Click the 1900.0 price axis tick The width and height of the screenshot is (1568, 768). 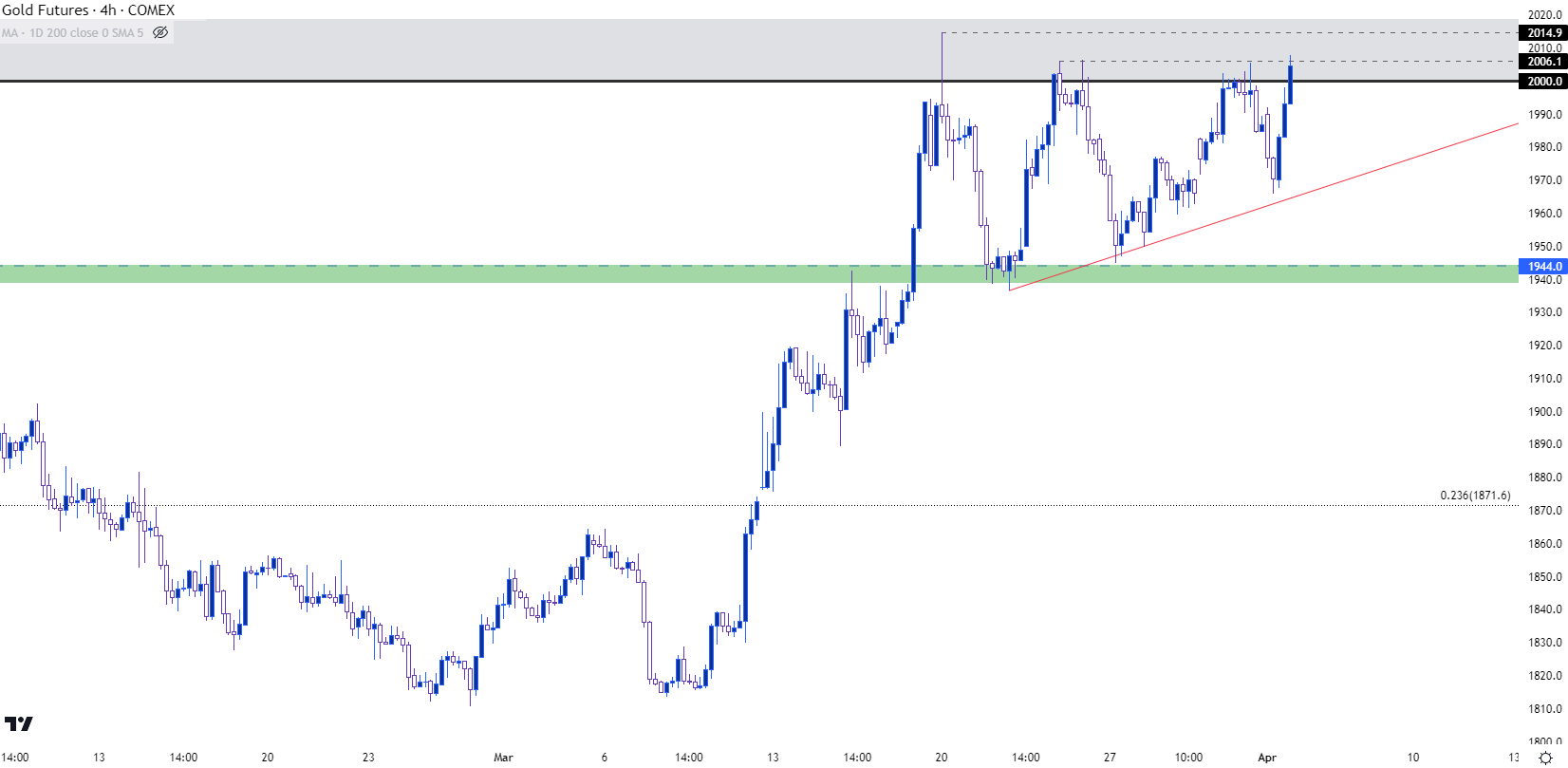1544,412
